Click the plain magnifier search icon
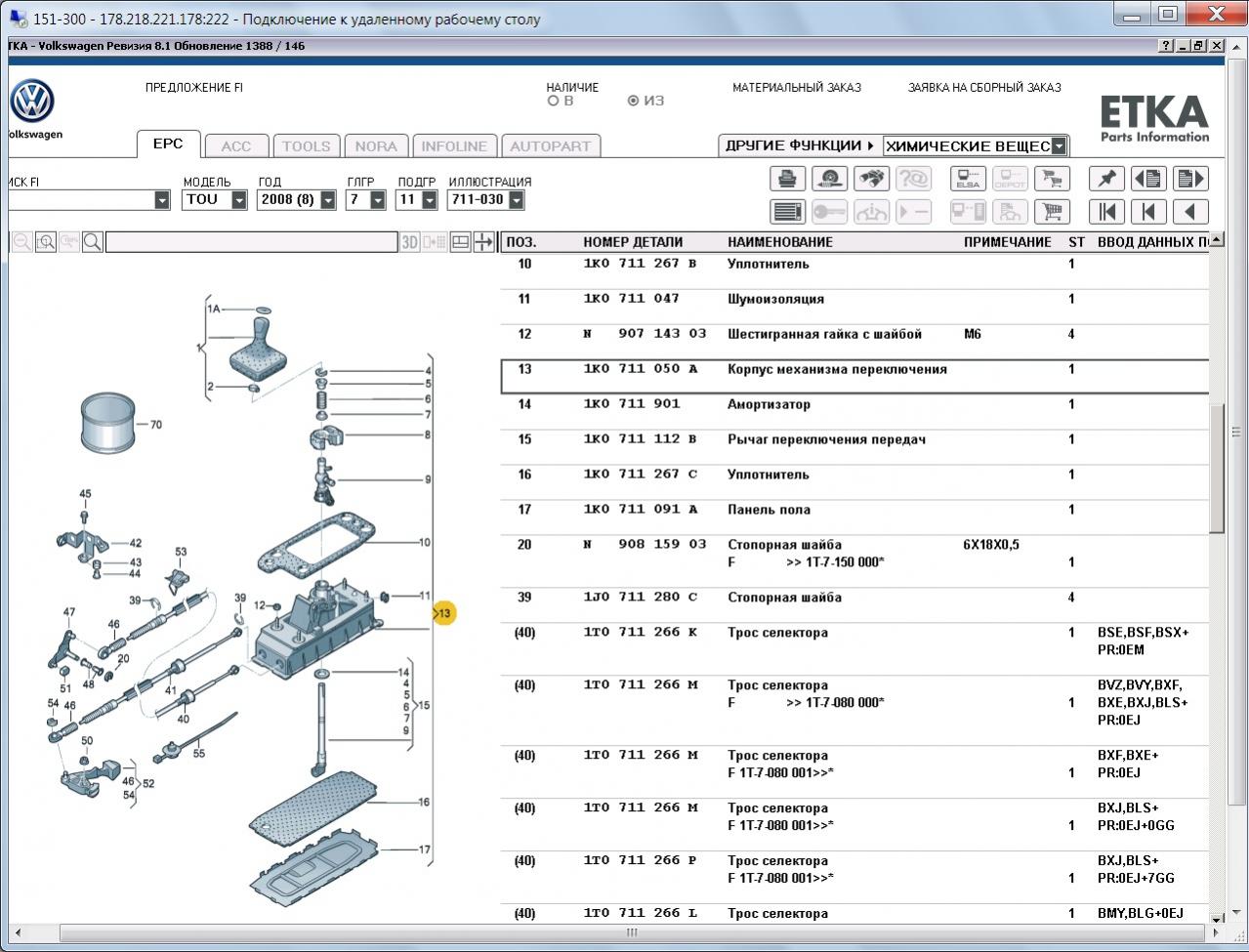 pos(93,242)
